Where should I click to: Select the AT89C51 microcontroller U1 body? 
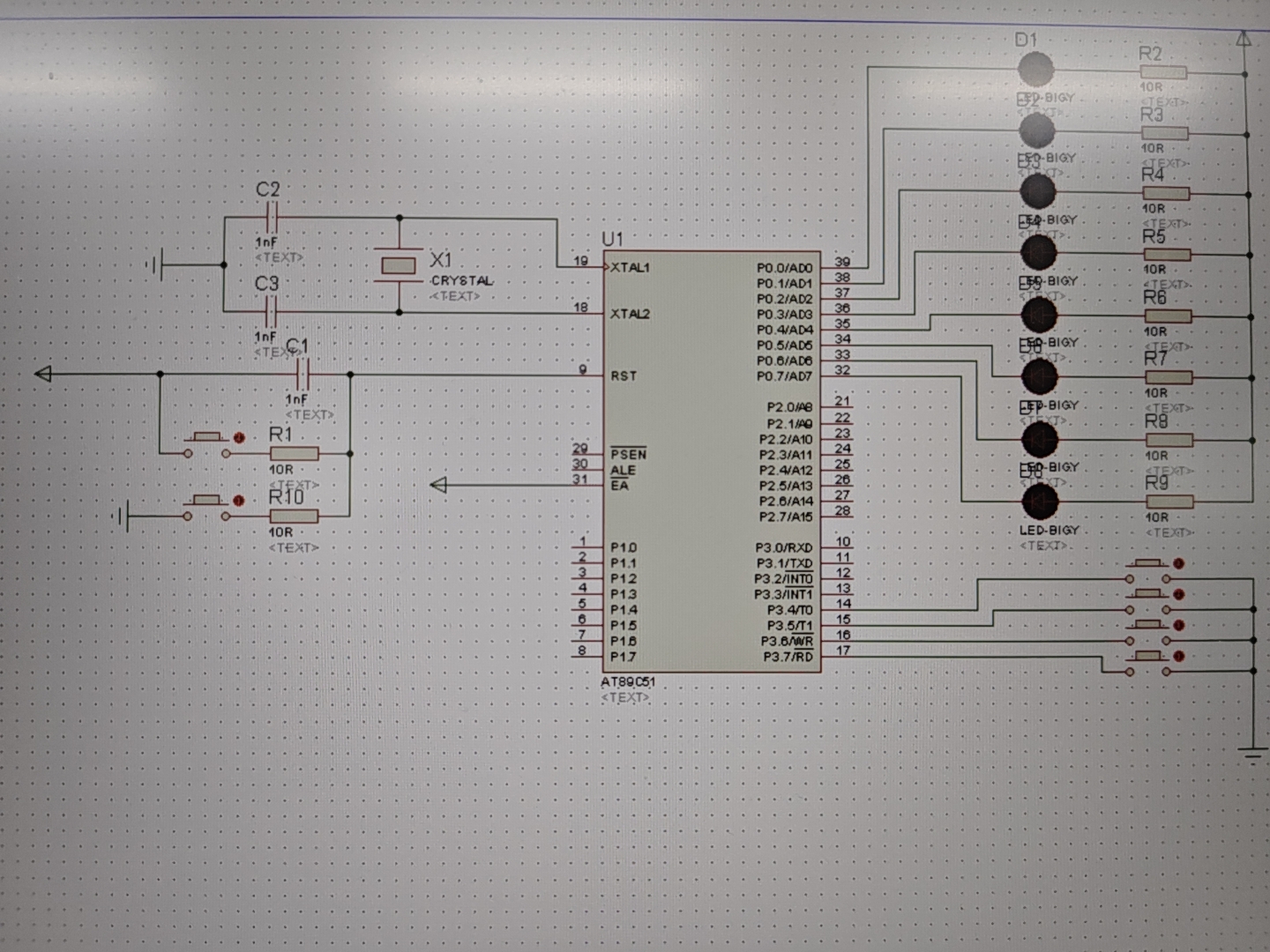point(712,463)
